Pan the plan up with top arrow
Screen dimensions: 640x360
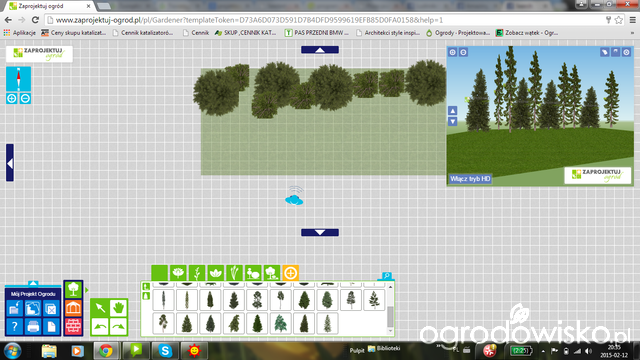320,50
